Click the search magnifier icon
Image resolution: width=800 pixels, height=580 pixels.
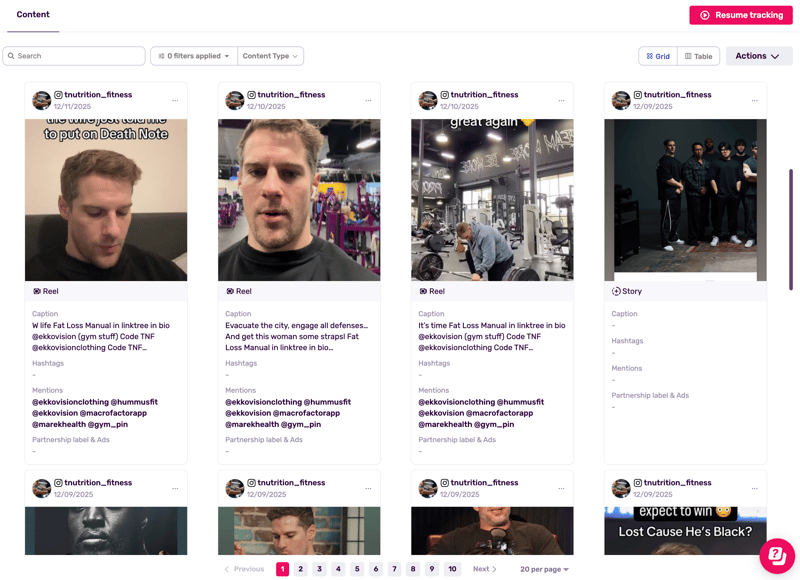pos(11,56)
